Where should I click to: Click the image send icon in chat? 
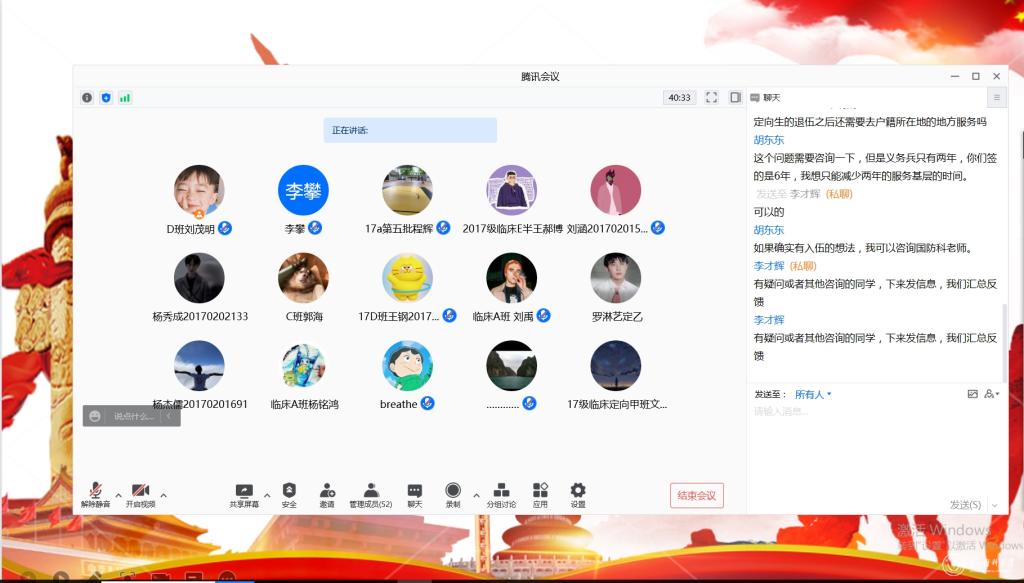(x=972, y=394)
